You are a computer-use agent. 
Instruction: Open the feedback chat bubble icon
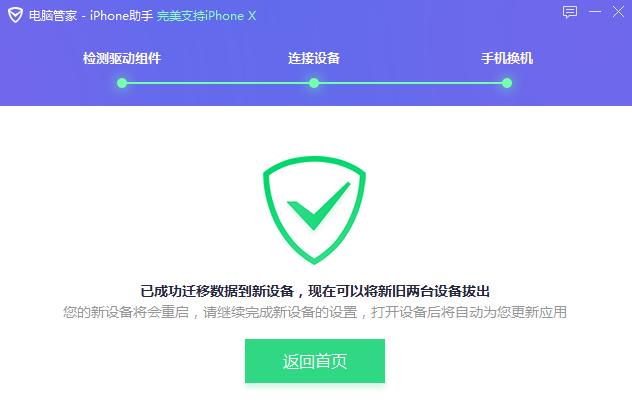pyautogui.click(x=570, y=12)
